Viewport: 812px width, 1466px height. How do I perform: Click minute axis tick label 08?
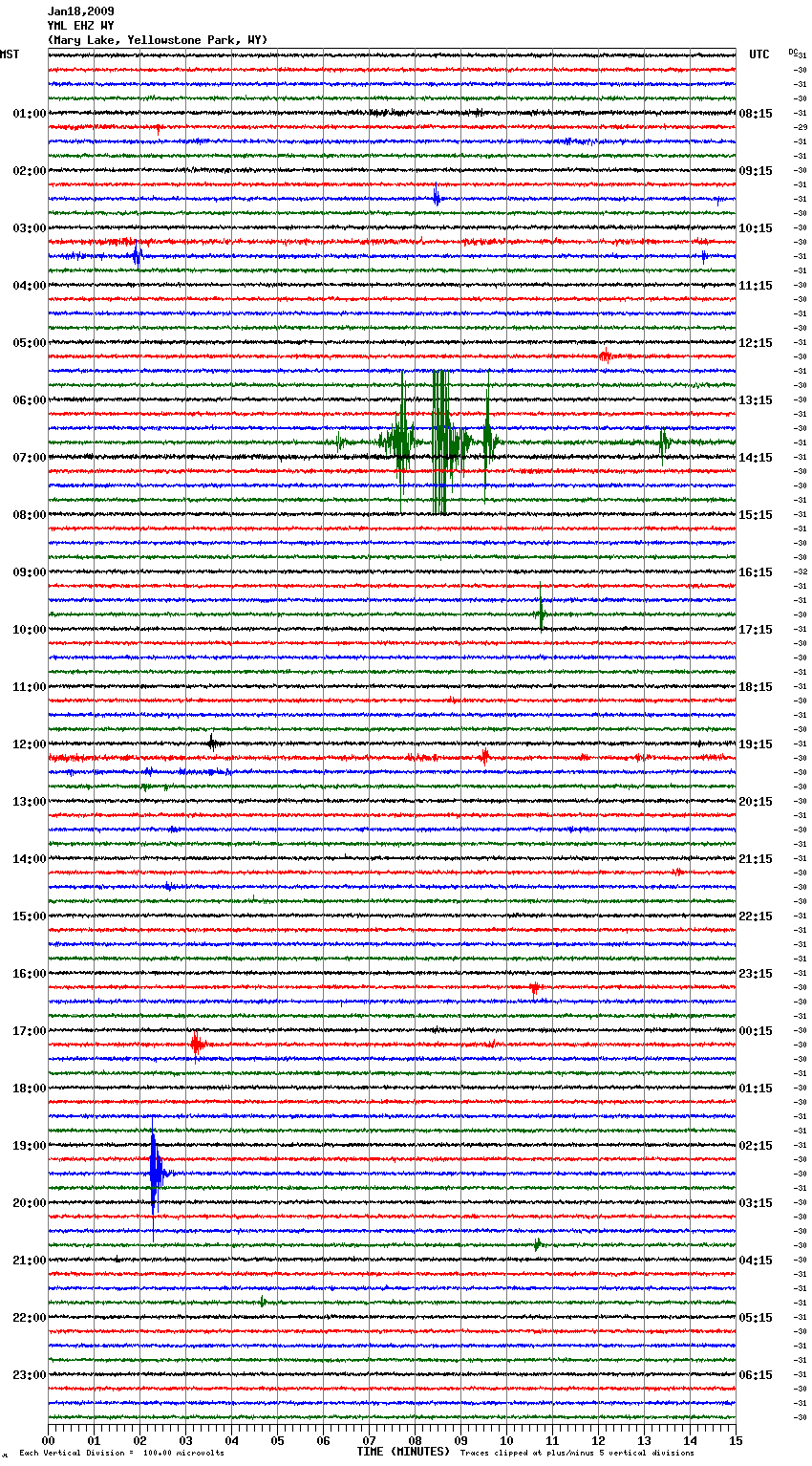pos(415,1440)
